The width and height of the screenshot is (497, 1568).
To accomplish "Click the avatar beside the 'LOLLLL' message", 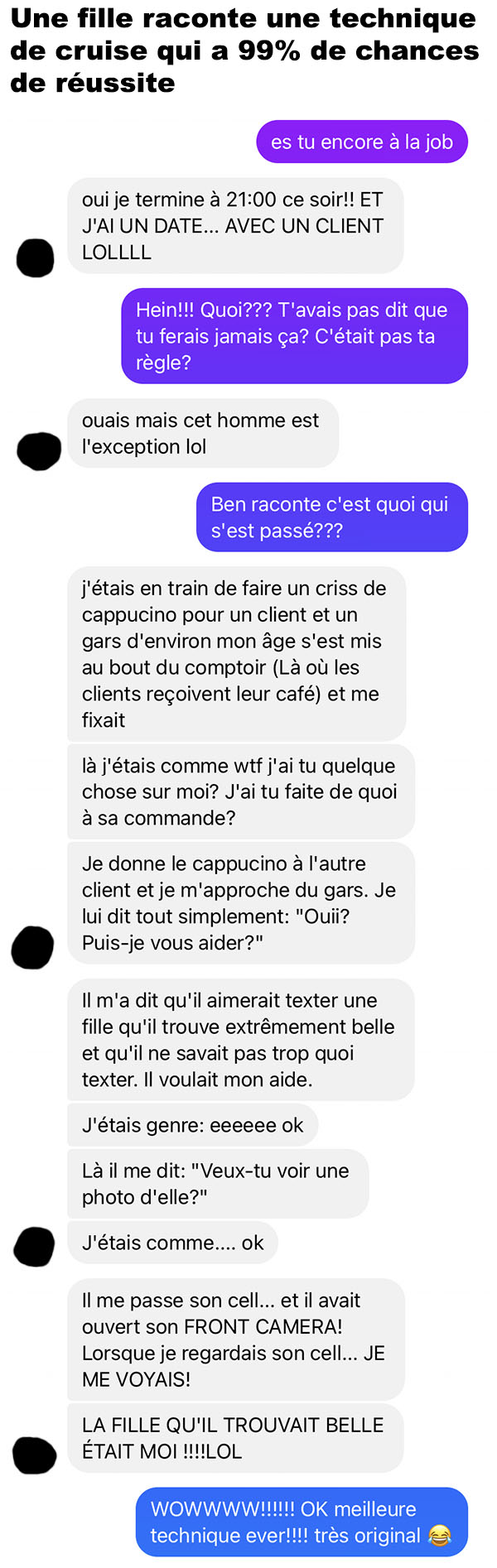I will (36, 257).
